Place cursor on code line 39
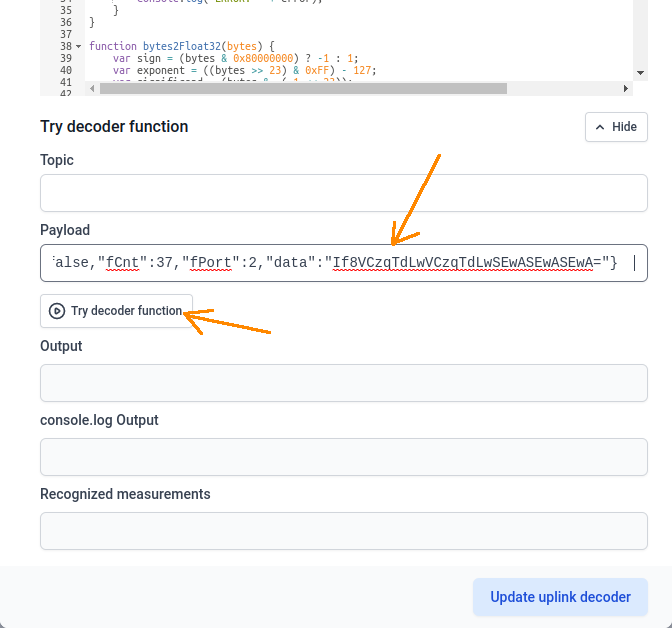The image size is (672, 628). click(x=300, y=59)
